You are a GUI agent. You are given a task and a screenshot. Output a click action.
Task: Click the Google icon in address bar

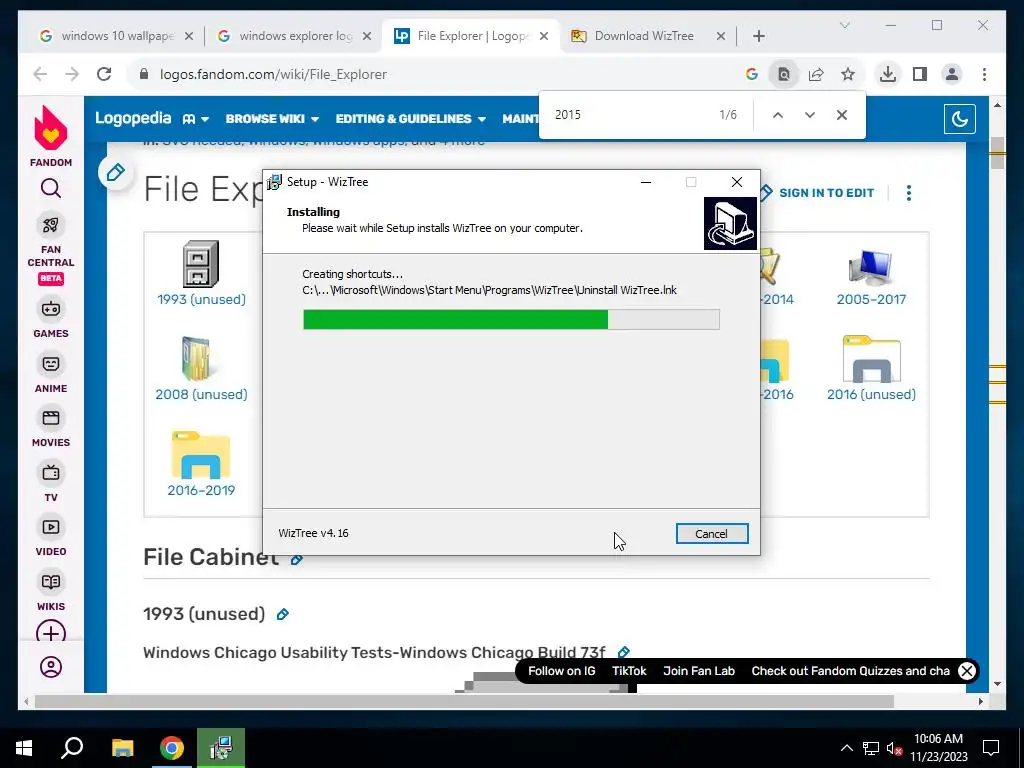pyautogui.click(x=752, y=74)
